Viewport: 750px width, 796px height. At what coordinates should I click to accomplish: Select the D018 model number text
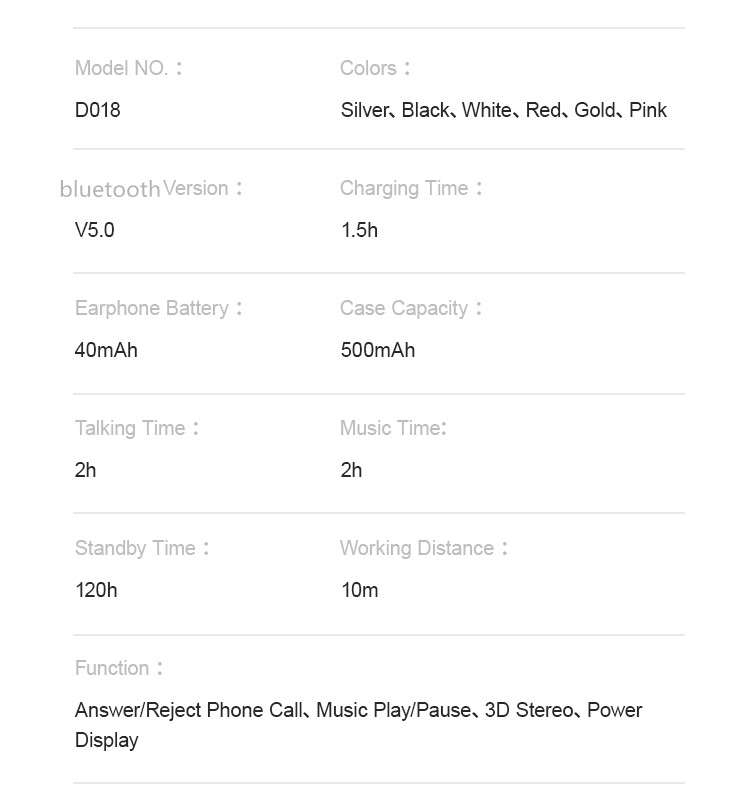click(97, 110)
